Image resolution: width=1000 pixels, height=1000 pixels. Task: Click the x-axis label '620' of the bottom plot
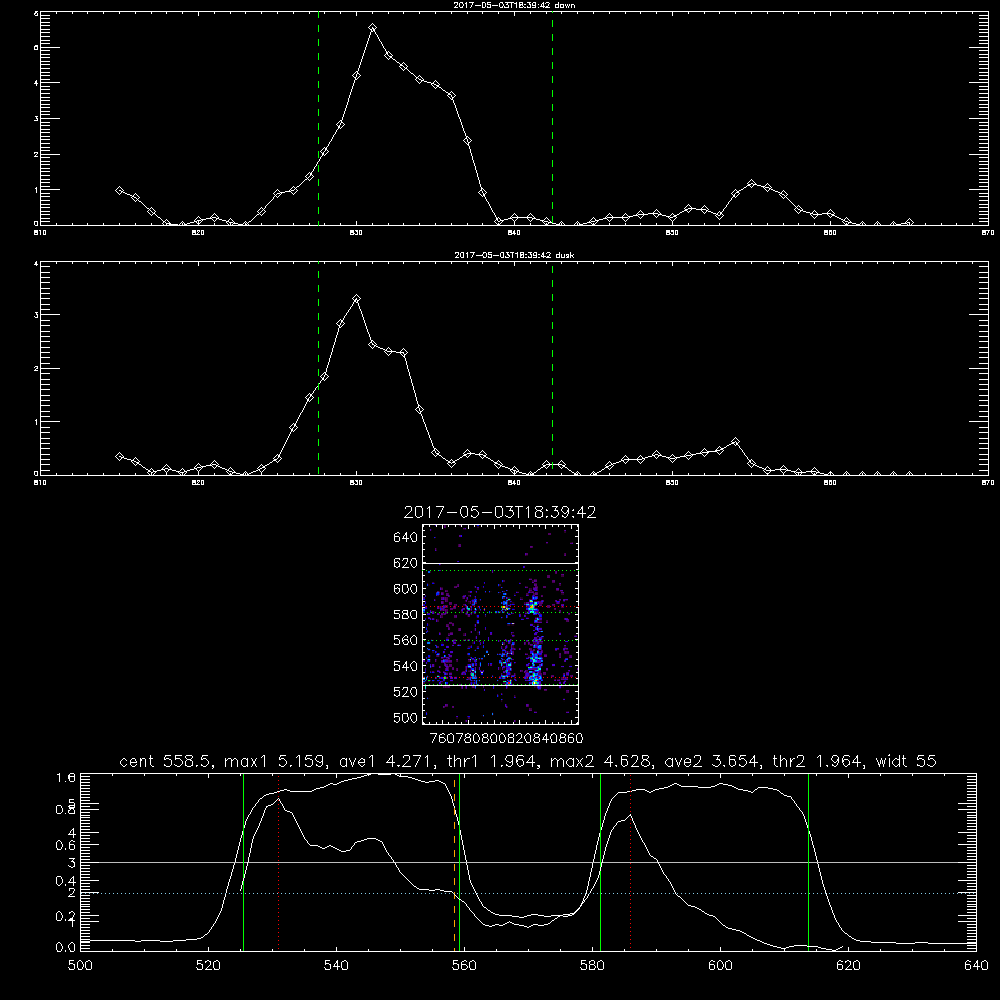click(x=848, y=966)
